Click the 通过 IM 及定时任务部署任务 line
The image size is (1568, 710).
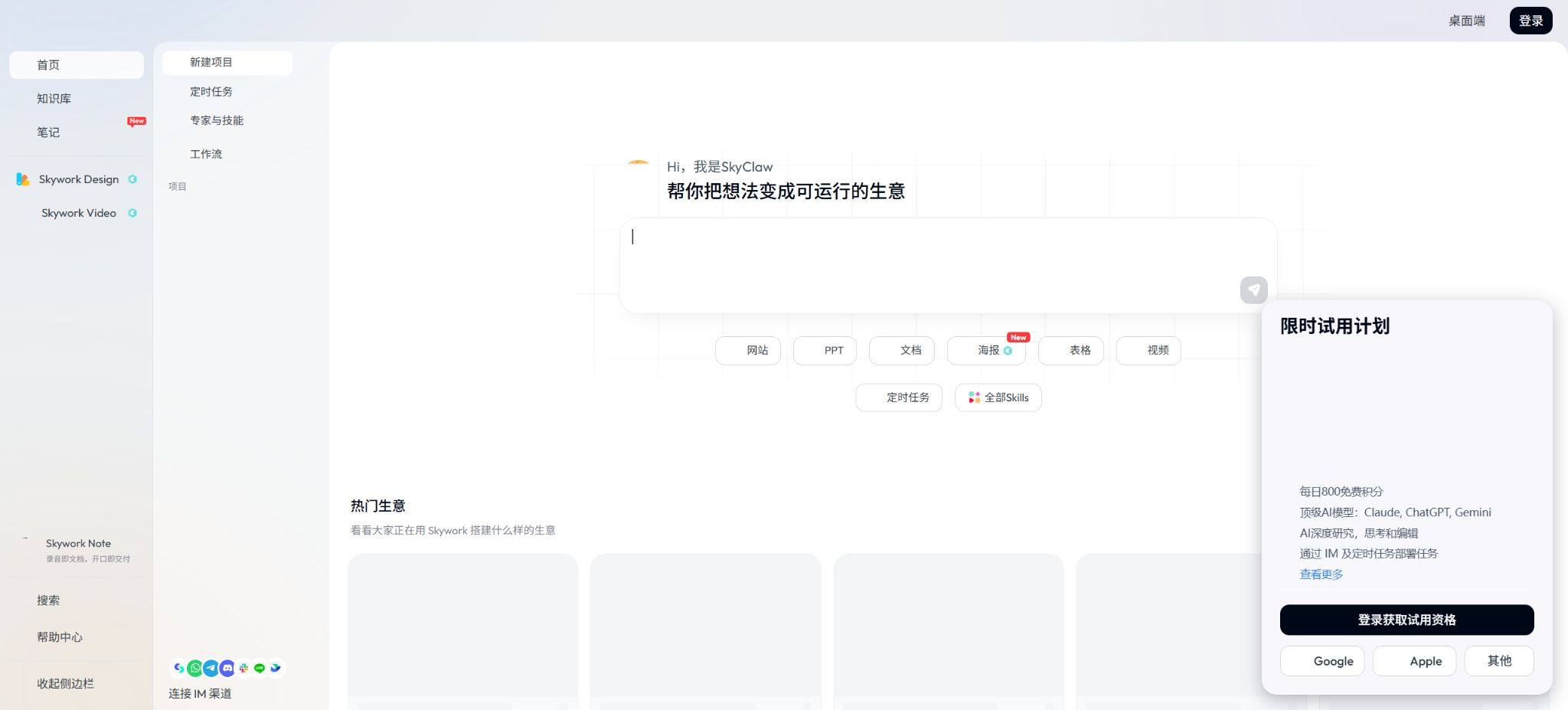click(1368, 554)
